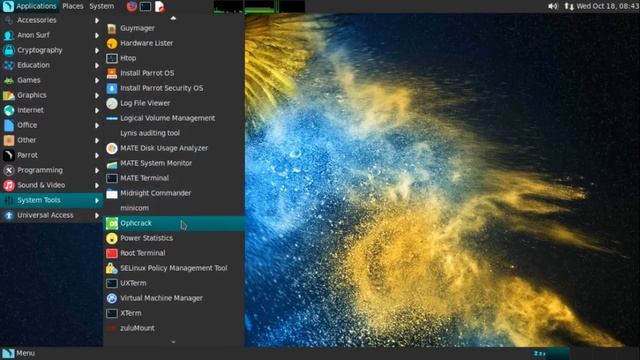640x360 pixels.
Task: Click the UXTerm icon
Action: [x=111, y=283]
